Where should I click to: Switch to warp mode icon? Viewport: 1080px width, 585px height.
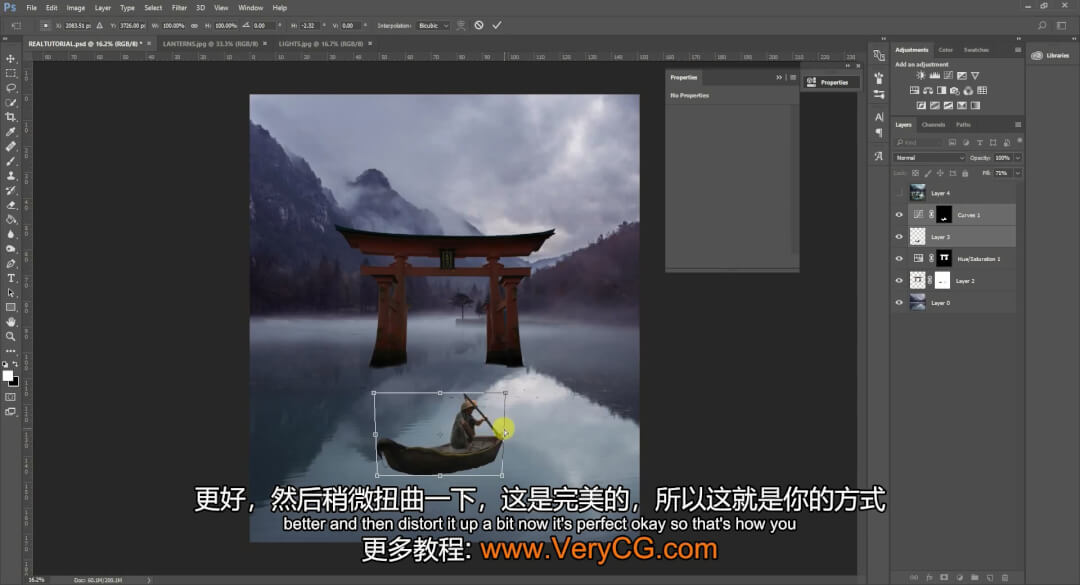tap(461, 25)
